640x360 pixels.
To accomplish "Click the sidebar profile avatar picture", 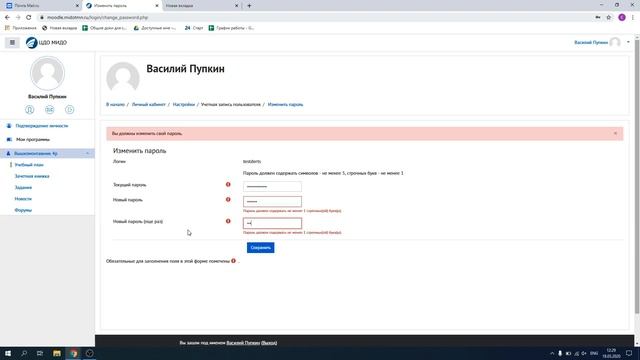I will [x=47, y=73].
